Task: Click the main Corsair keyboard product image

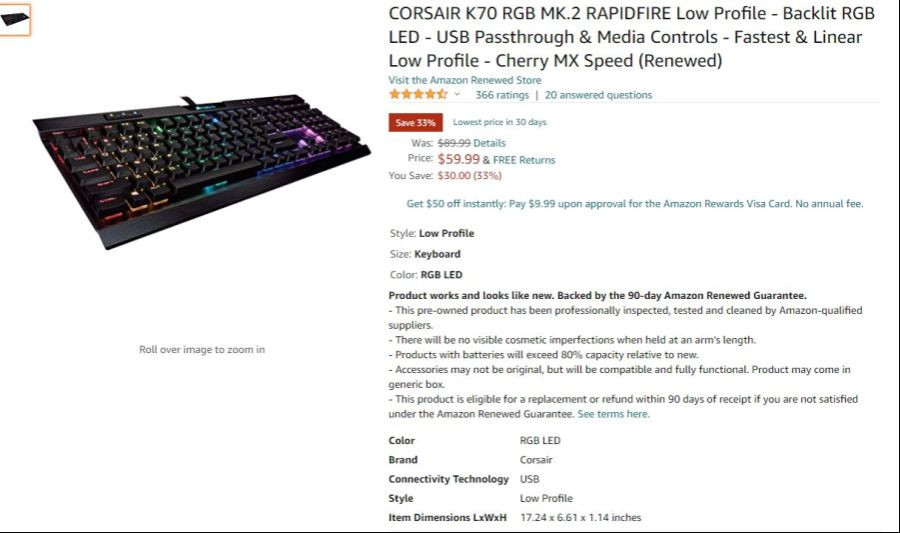Action: pos(201,170)
